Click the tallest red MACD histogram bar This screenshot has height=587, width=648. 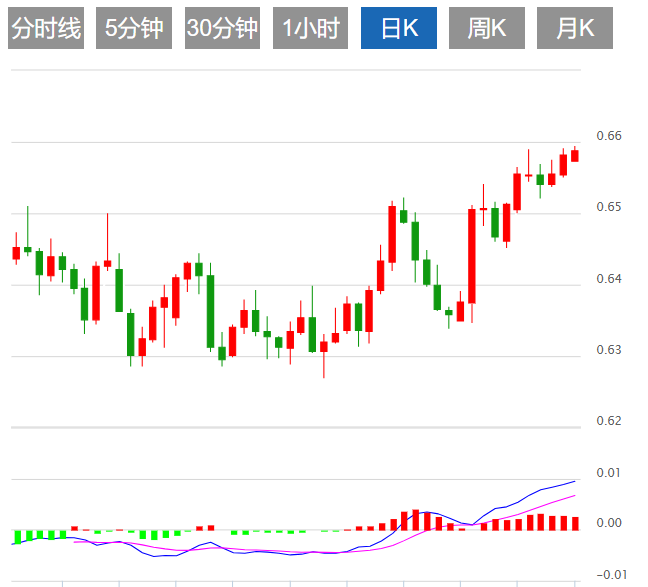pos(416,520)
